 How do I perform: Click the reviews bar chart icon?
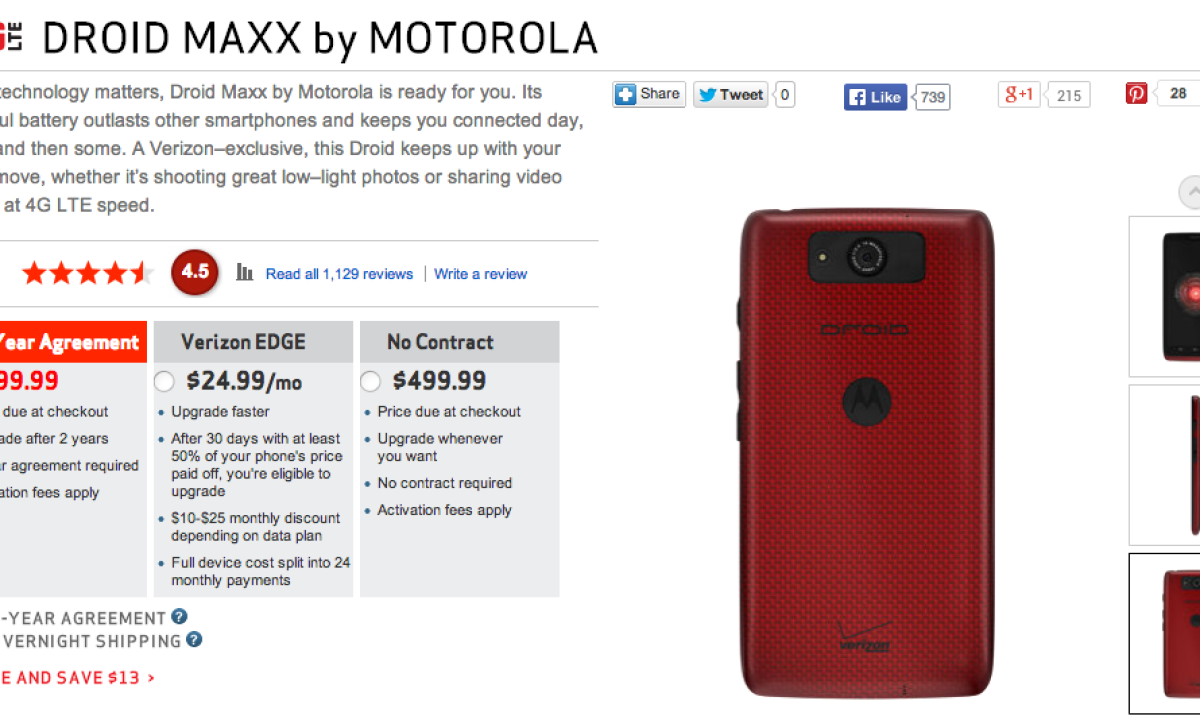[244, 272]
